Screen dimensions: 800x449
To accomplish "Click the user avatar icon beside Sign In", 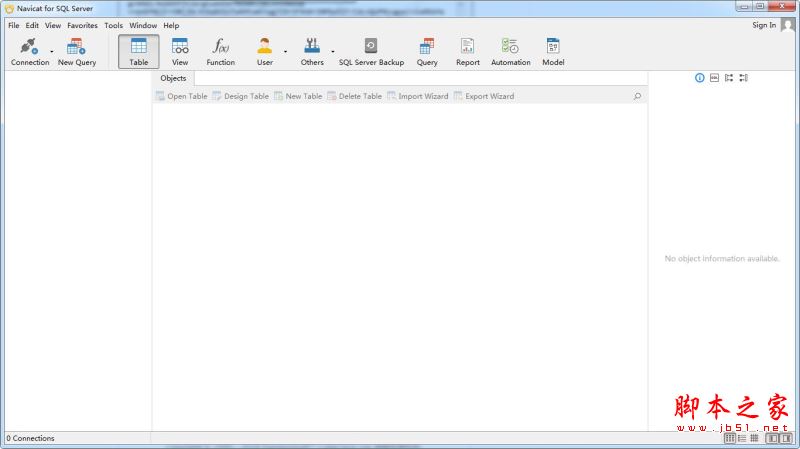I will 788,25.
